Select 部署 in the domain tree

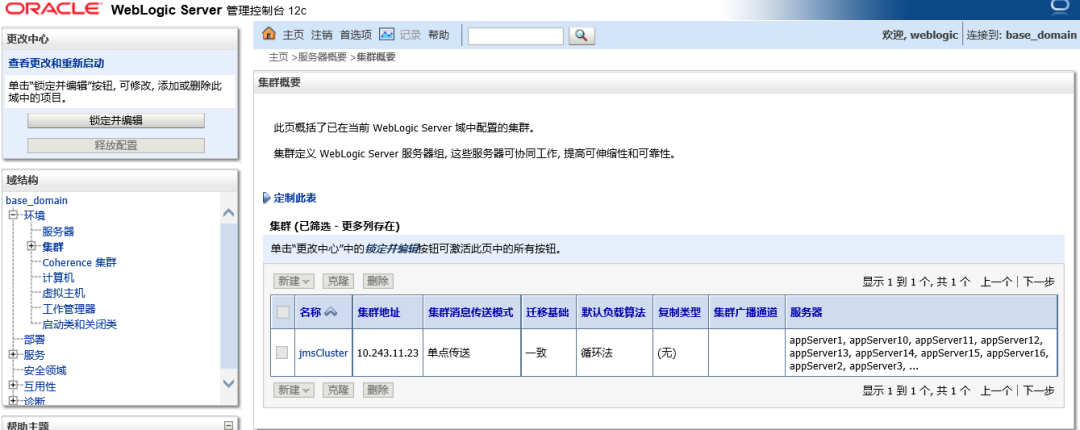(34, 340)
